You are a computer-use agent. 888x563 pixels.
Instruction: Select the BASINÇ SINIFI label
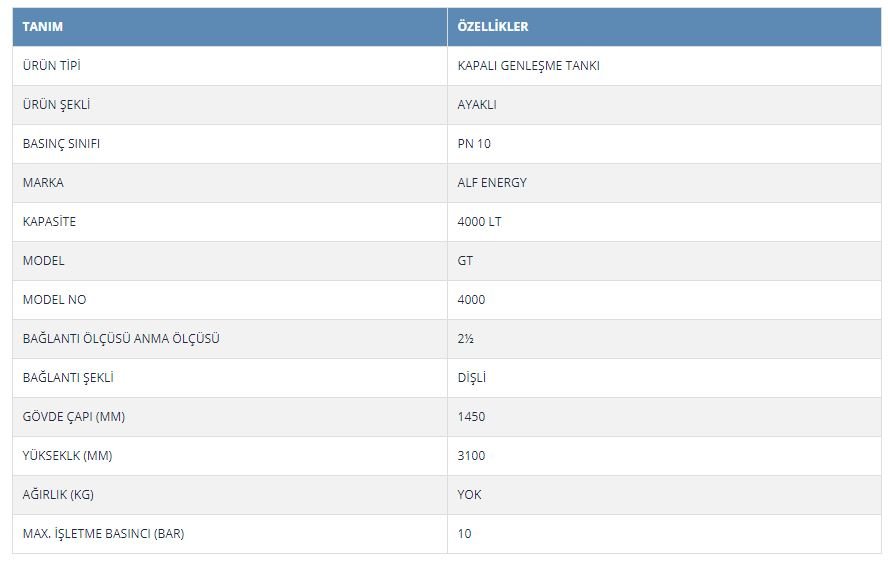(61, 144)
